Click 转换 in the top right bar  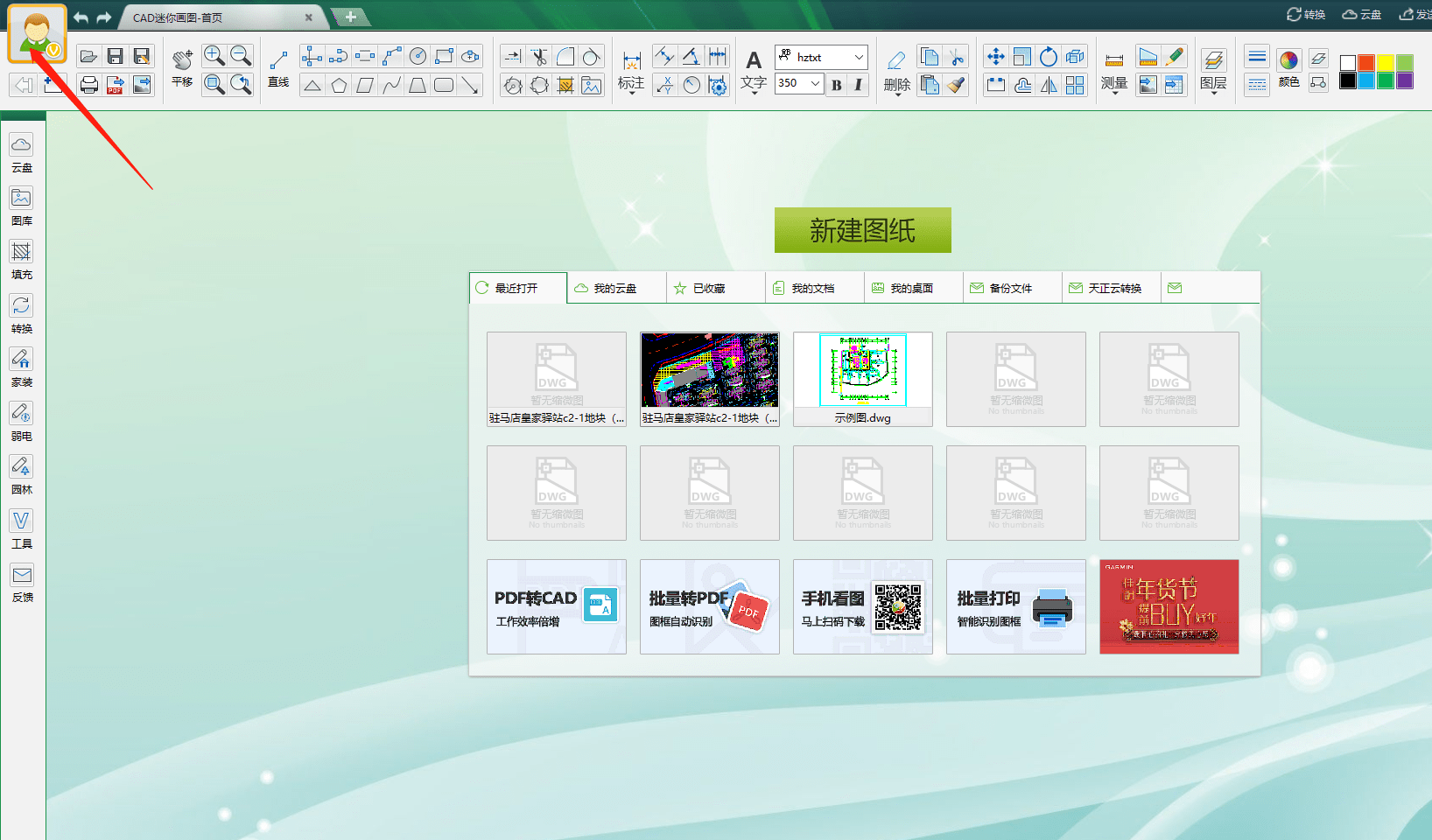click(x=1306, y=14)
